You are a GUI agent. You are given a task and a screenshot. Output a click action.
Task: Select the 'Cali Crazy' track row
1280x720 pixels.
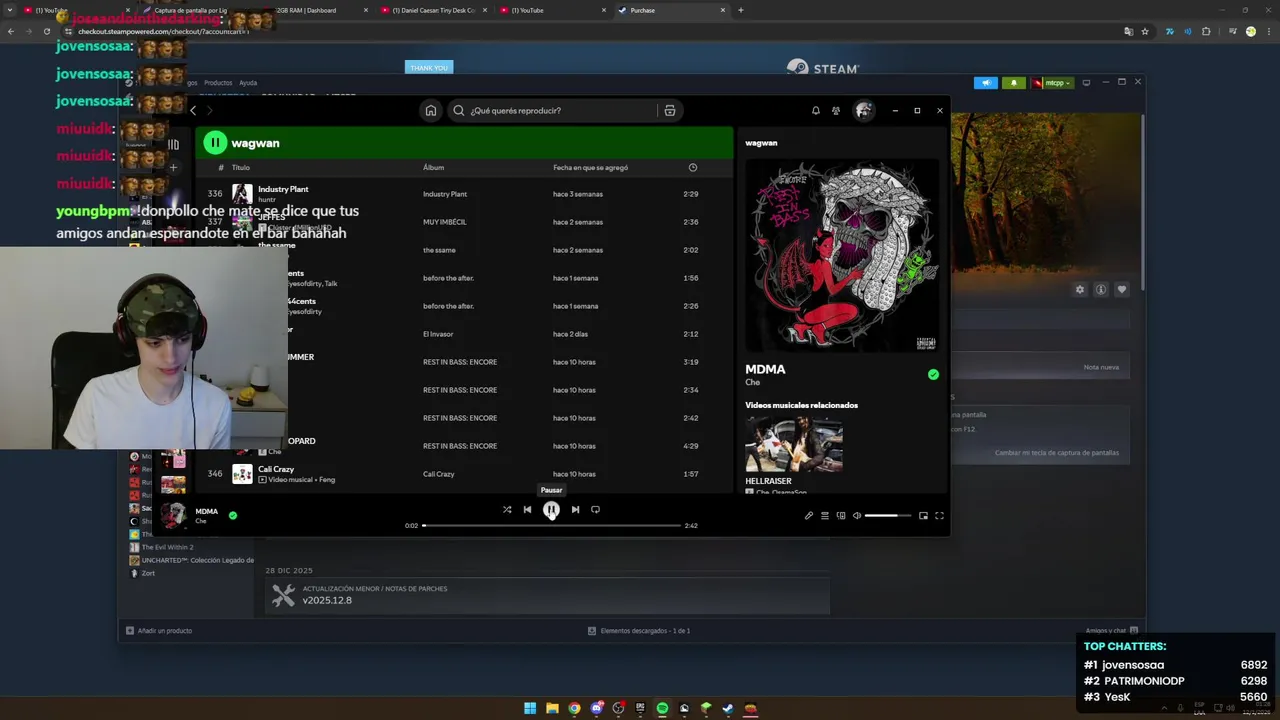coord(464,474)
